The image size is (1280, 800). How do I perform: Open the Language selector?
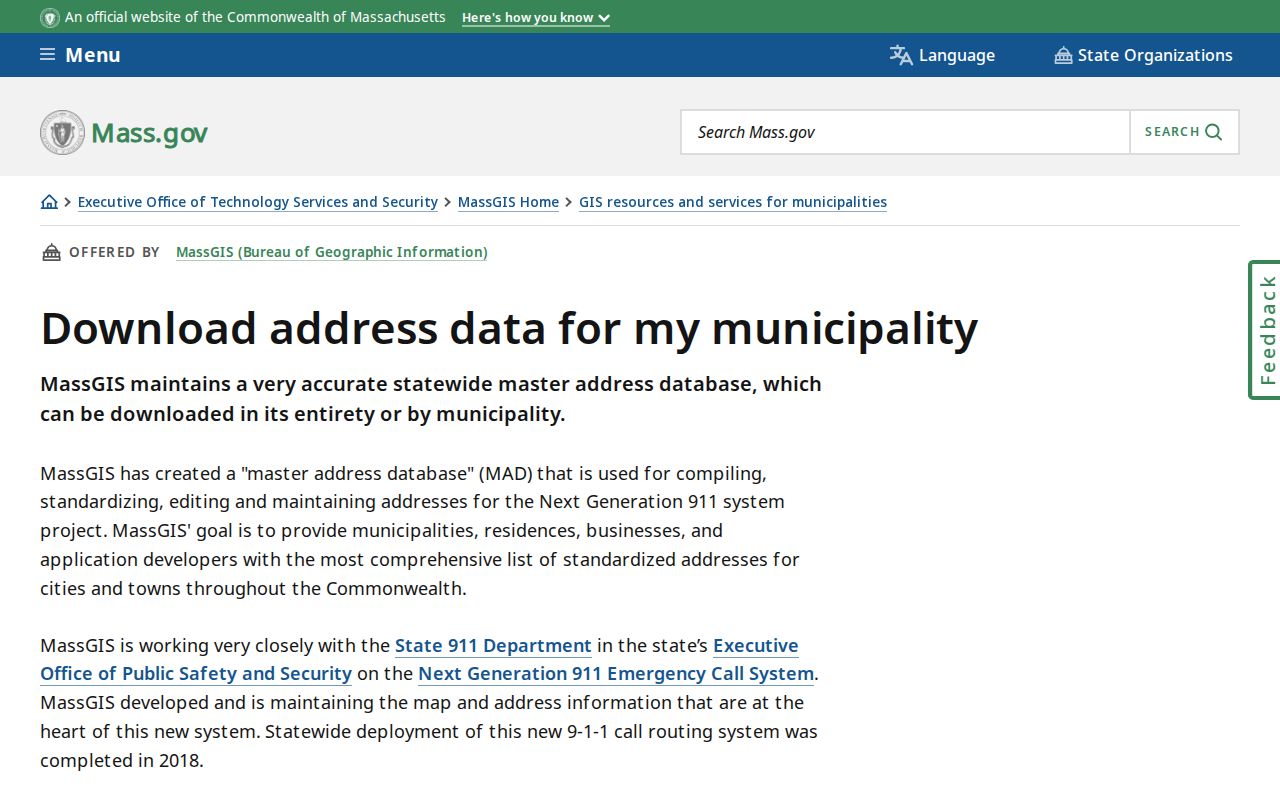942,55
